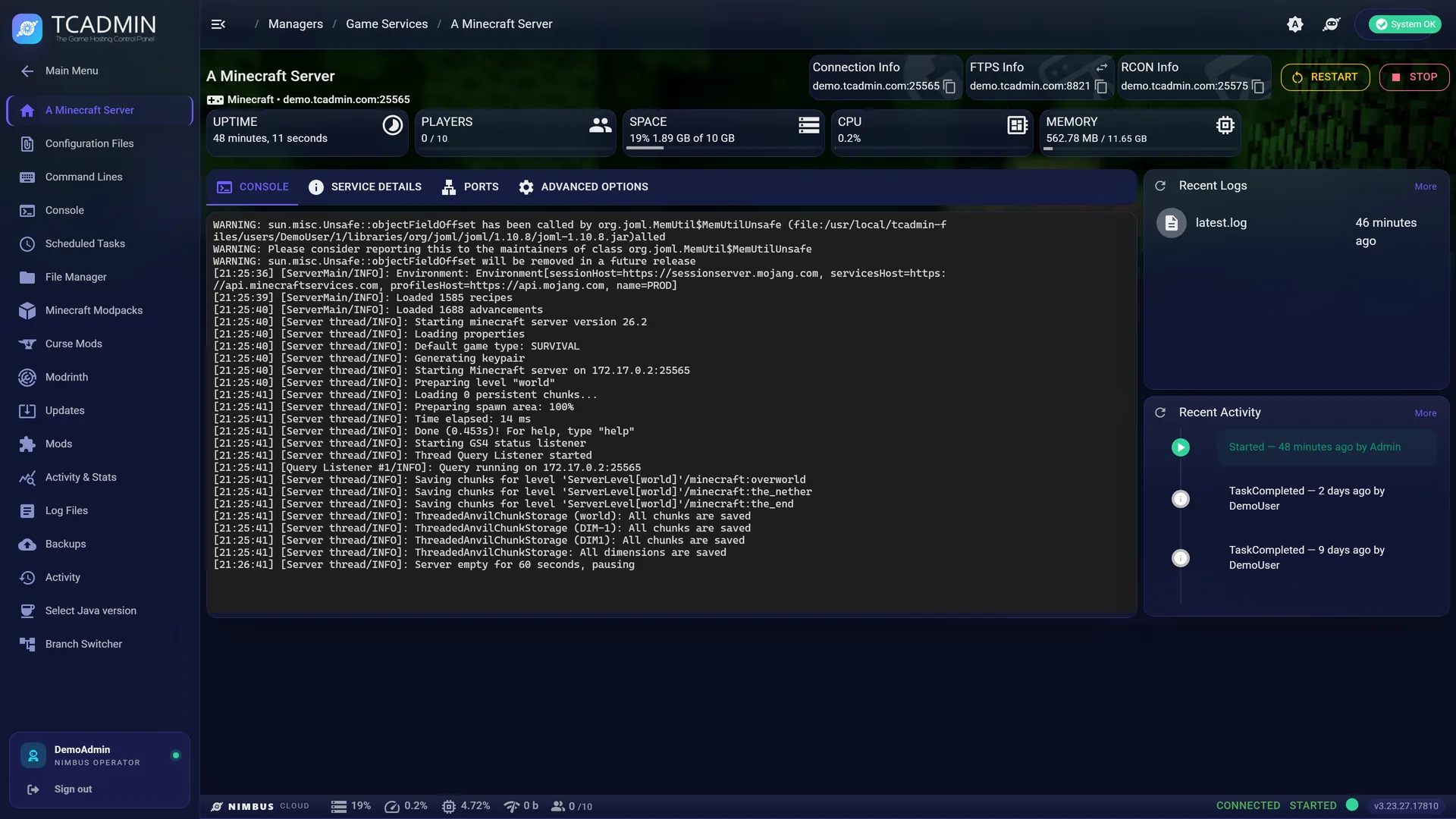This screenshot has width=1456, height=819.
Task: Click the status bar memory 4.72% indicator
Action: point(466,806)
